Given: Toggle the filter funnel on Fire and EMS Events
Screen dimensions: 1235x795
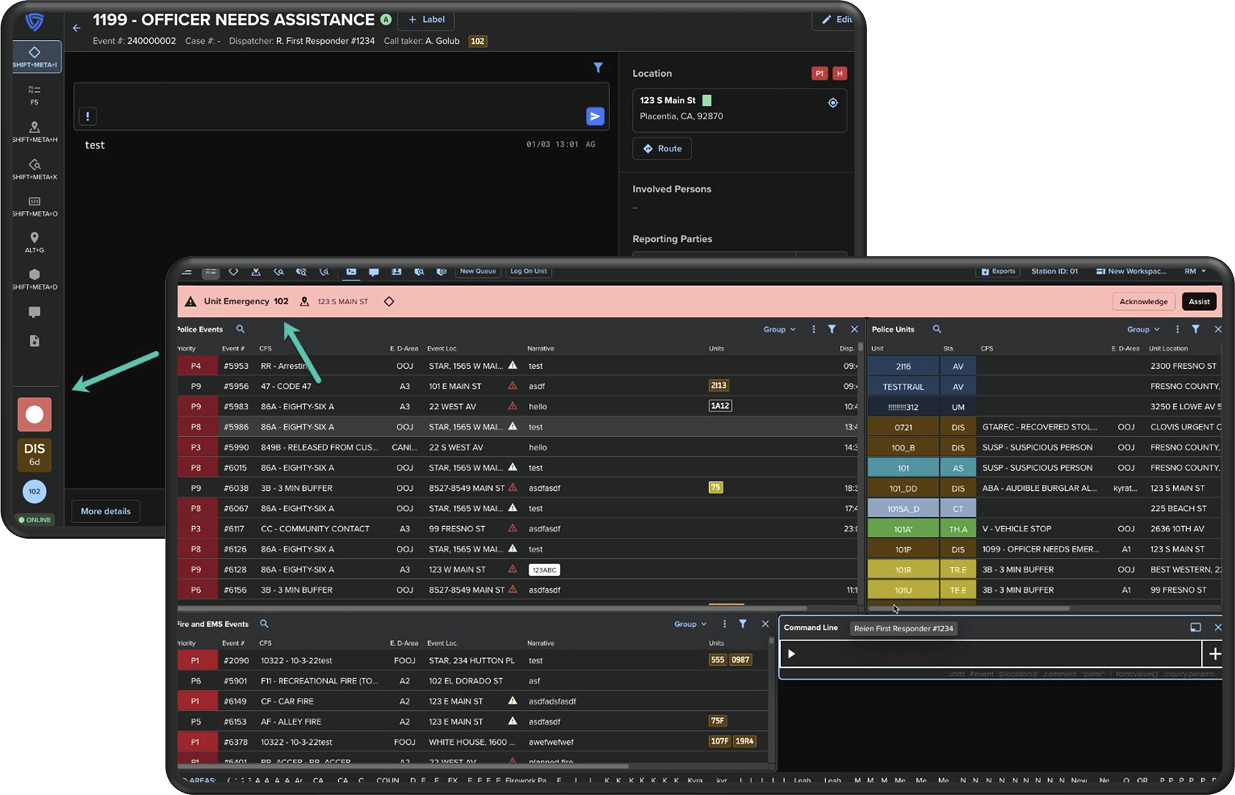Looking at the screenshot, I should (x=742, y=623).
